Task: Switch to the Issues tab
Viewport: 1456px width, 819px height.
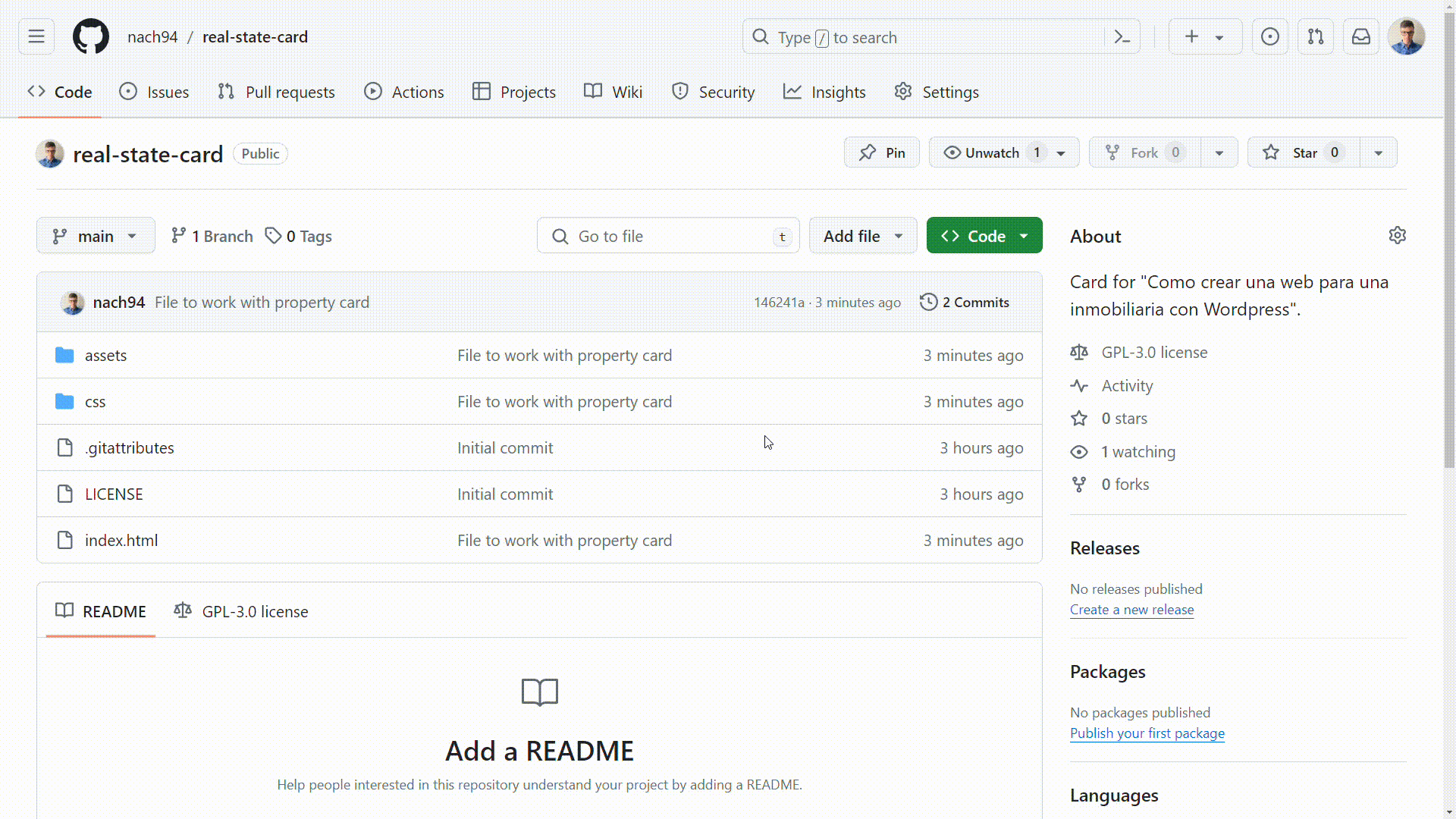Action: click(154, 92)
